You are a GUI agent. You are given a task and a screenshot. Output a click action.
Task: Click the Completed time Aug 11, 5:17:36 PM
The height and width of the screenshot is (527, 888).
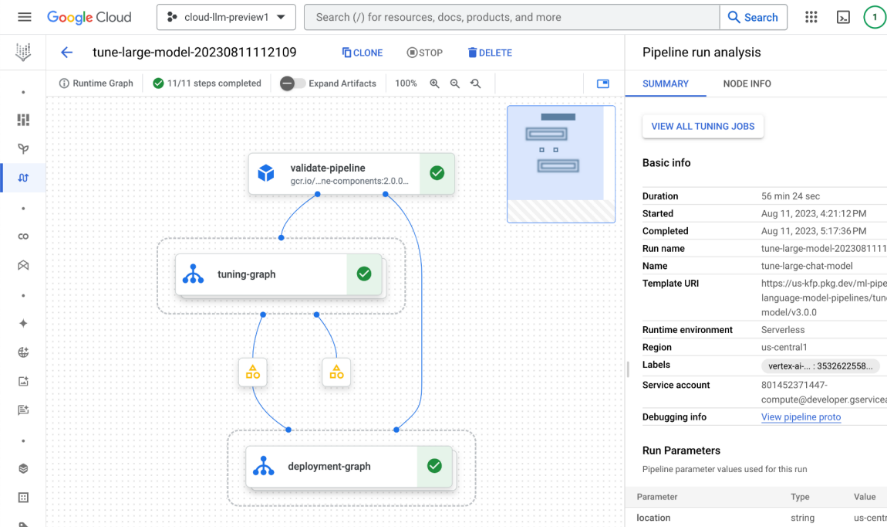pyautogui.click(x=814, y=231)
